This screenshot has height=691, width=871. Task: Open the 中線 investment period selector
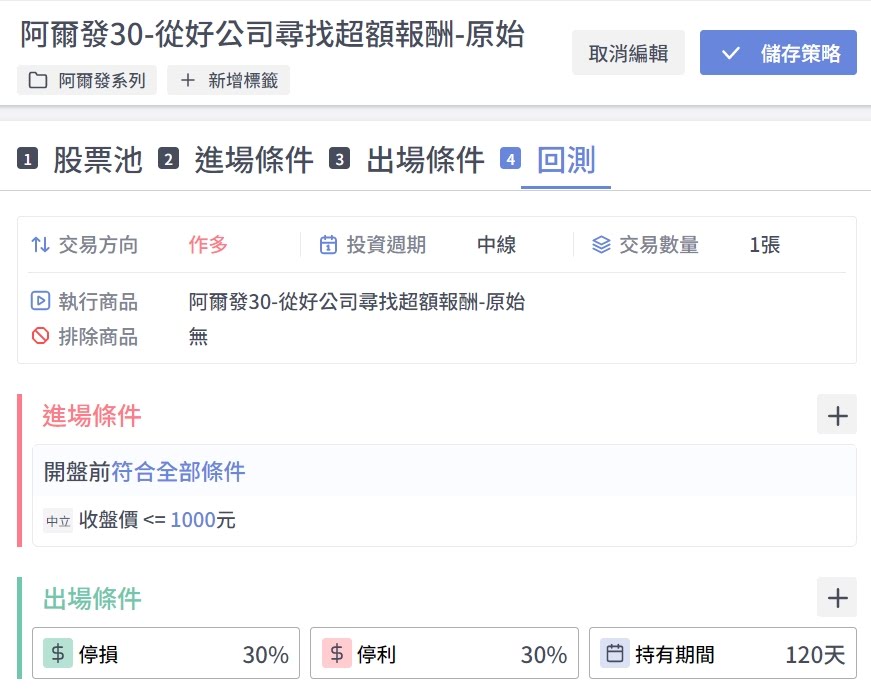click(x=496, y=245)
